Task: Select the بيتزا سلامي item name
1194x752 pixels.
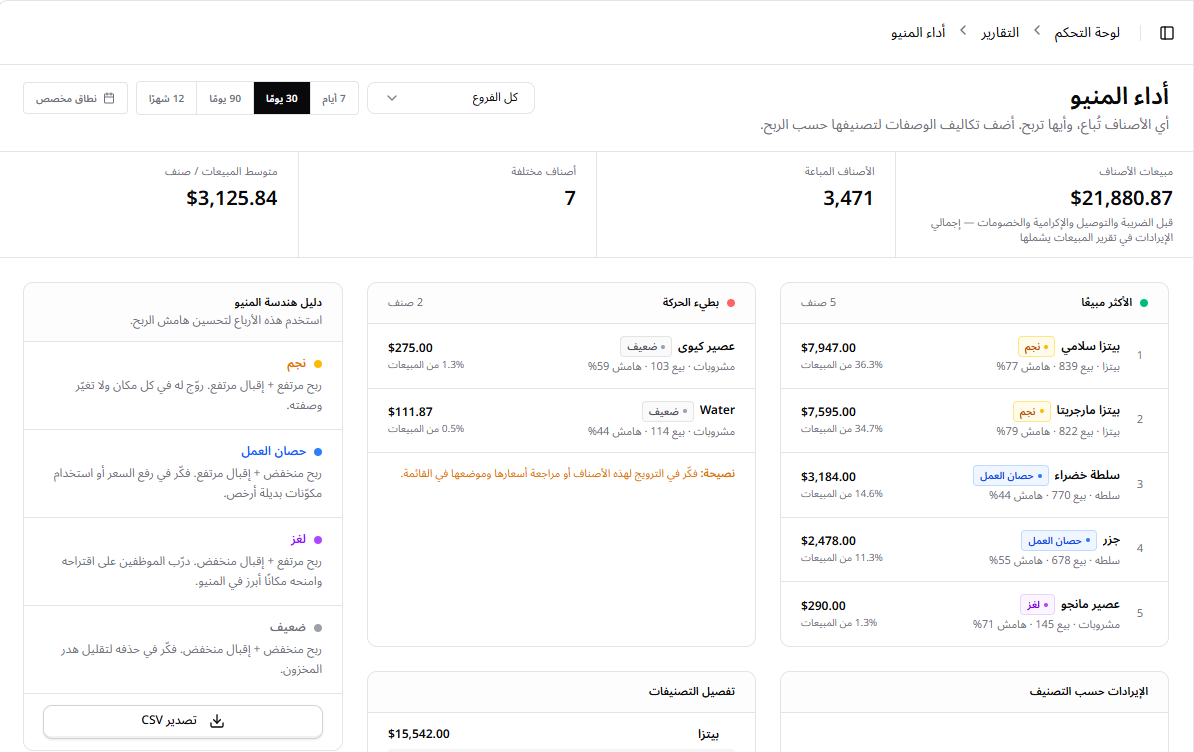Action: pyautogui.click(x=1090, y=346)
